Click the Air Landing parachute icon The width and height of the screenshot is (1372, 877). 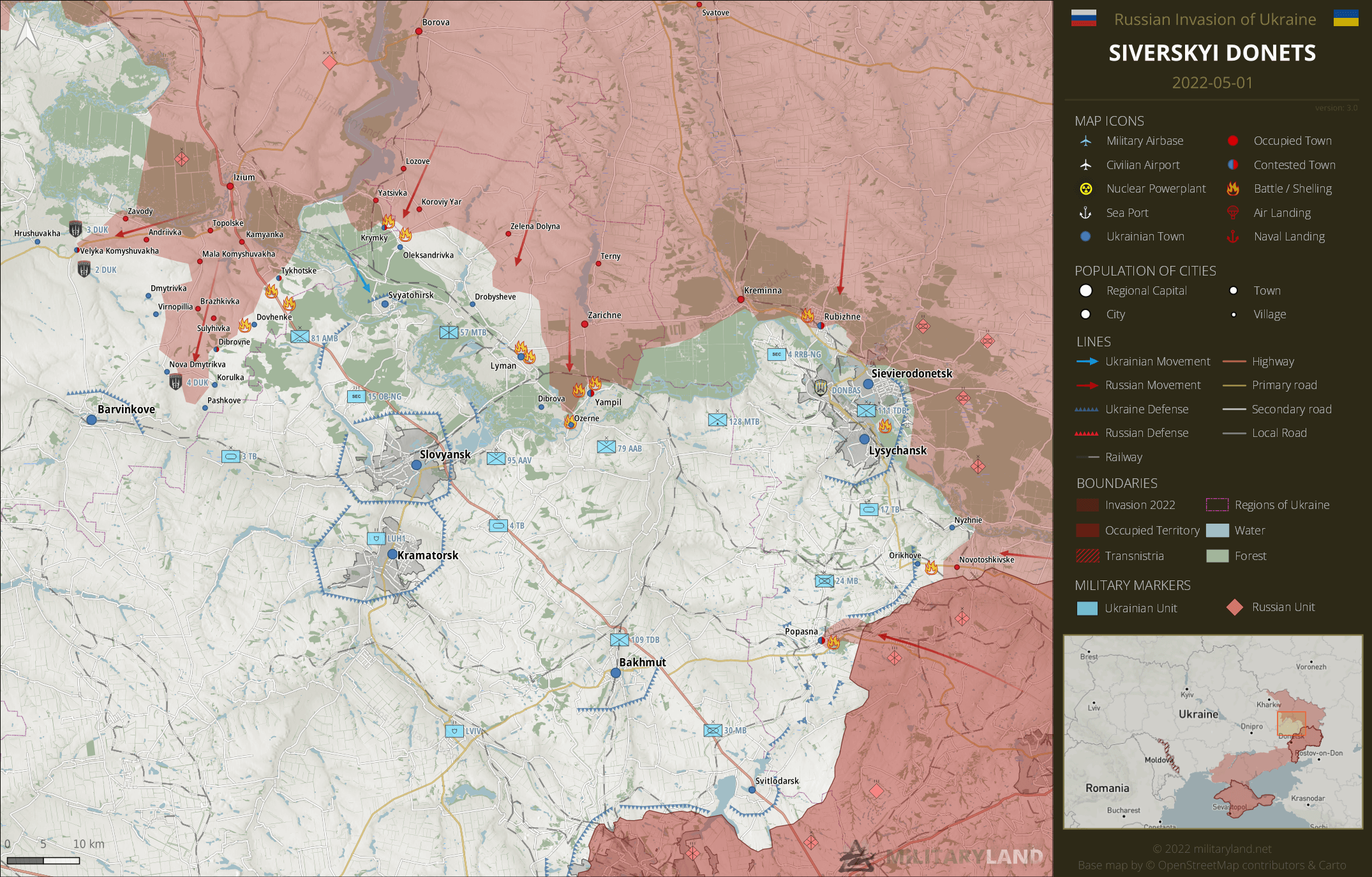point(1233,213)
